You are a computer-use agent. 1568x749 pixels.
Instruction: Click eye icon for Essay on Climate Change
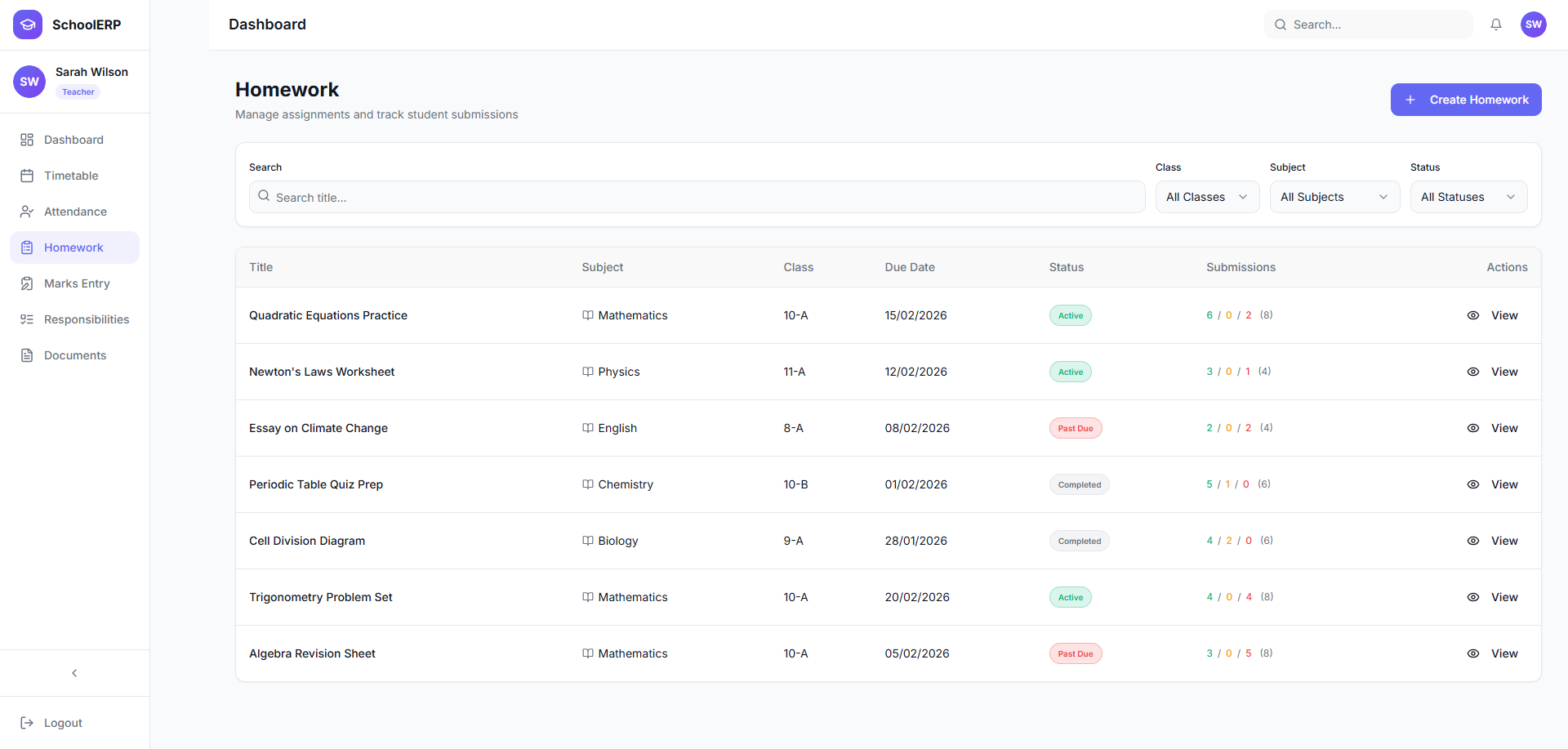1473,428
